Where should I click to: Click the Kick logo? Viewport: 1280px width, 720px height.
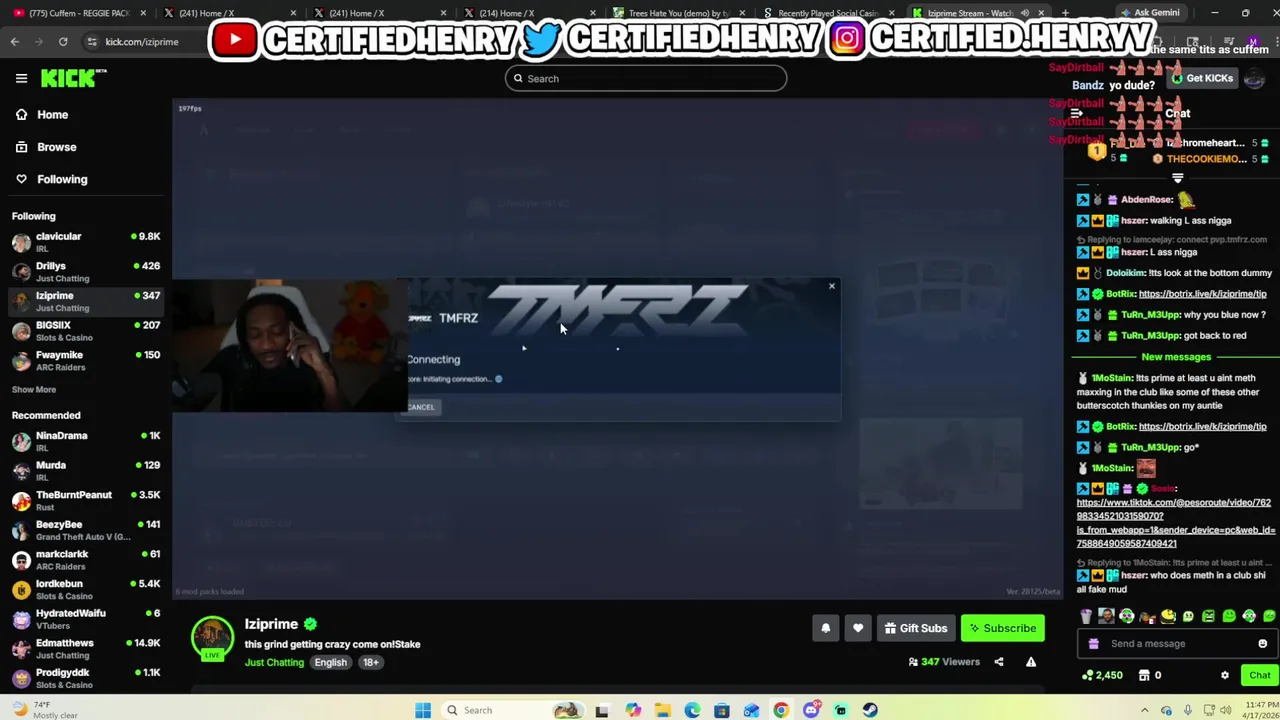(x=73, y=78)
